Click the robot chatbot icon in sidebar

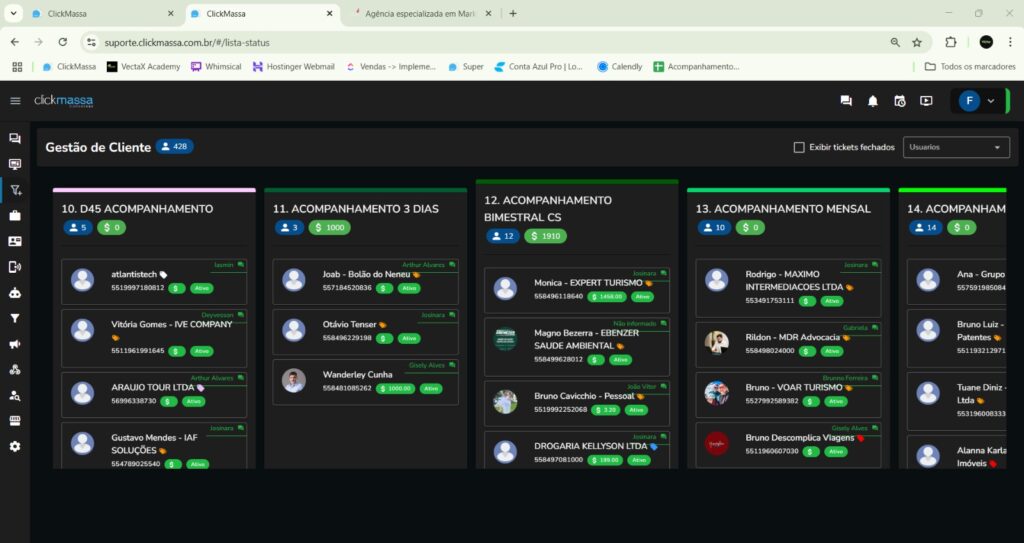15,293
